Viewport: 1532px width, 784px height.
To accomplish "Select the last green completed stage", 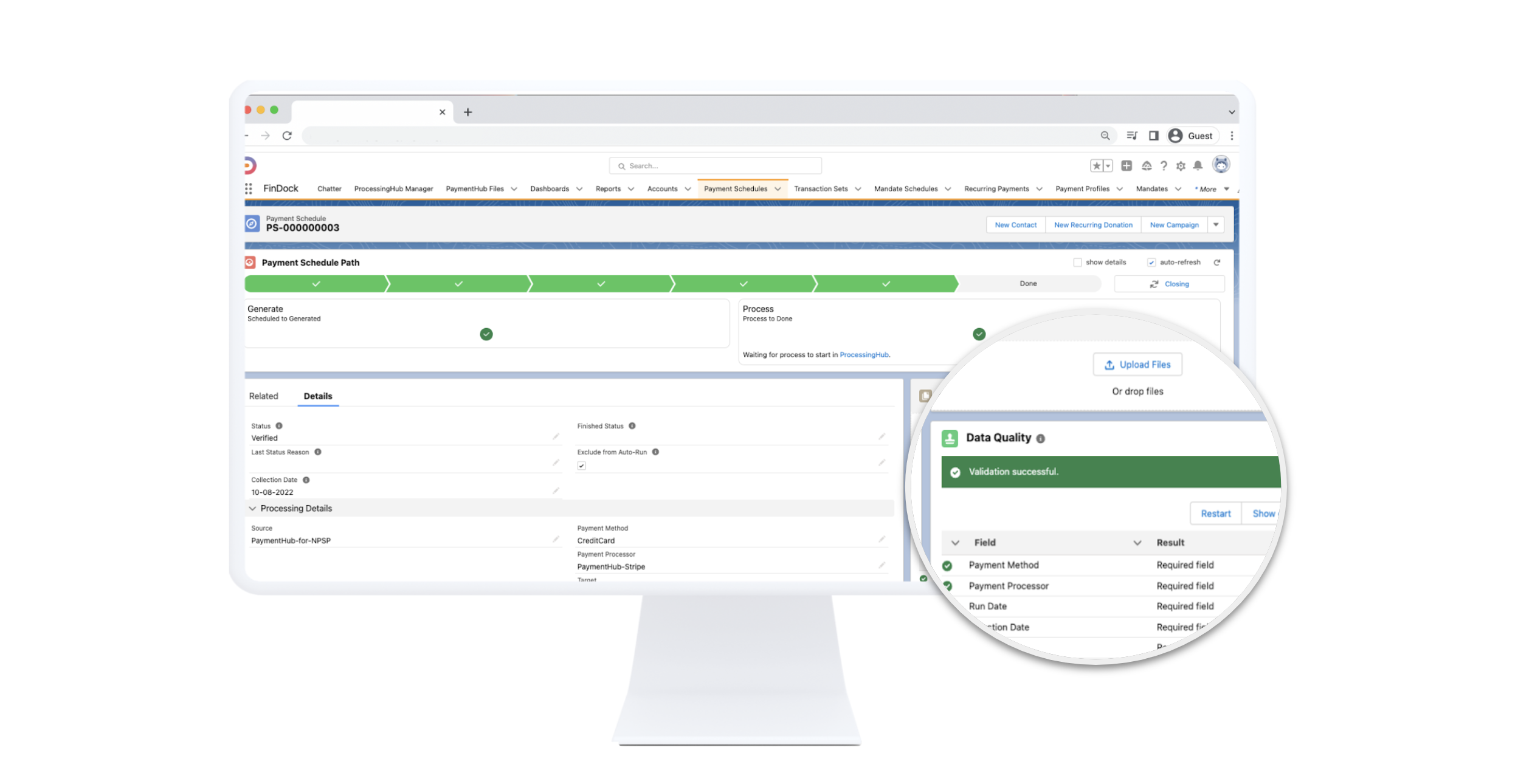I will tap(886, 284).
